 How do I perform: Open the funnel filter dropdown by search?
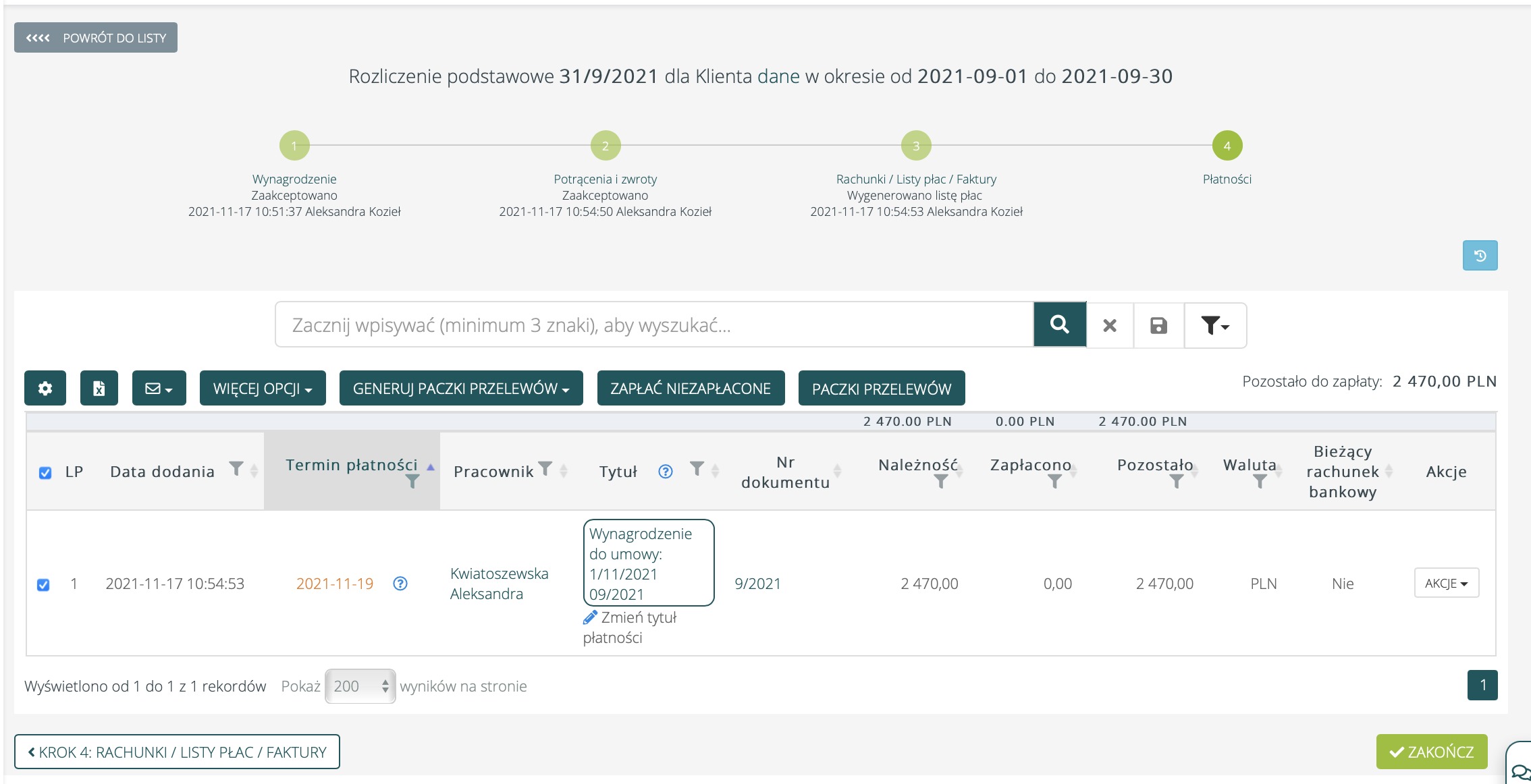[1214, 326]
